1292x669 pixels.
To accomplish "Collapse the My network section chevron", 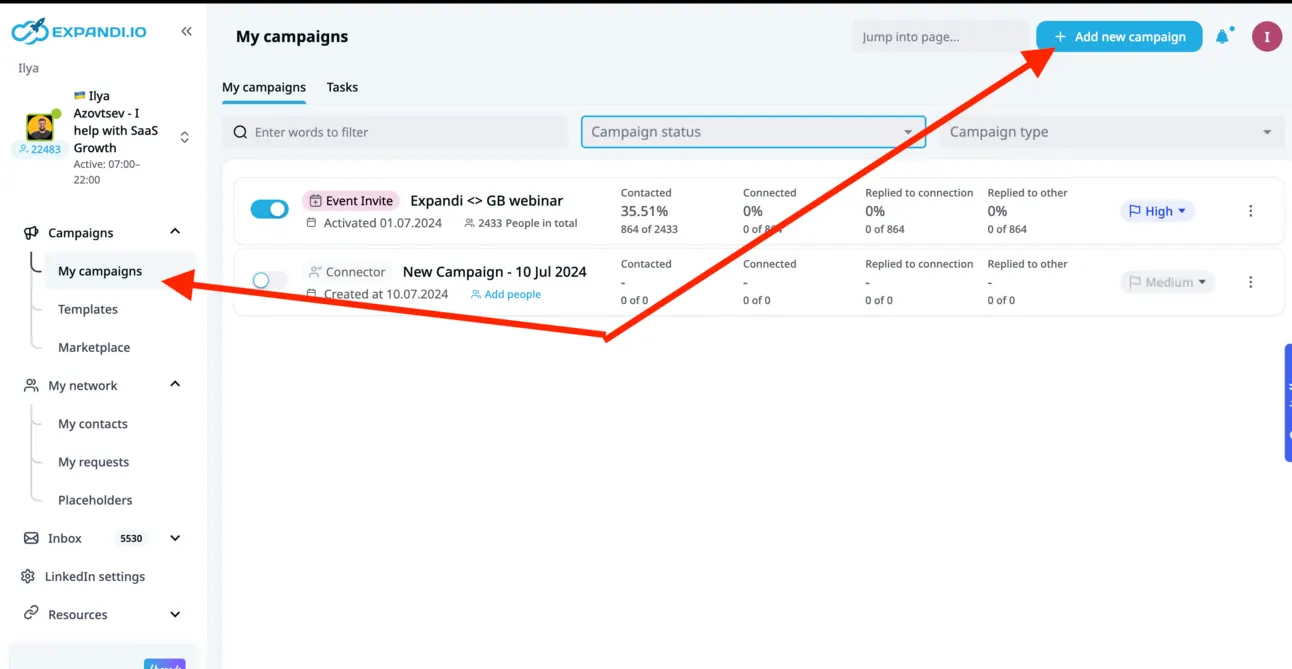I will click(x=175, y=384).
